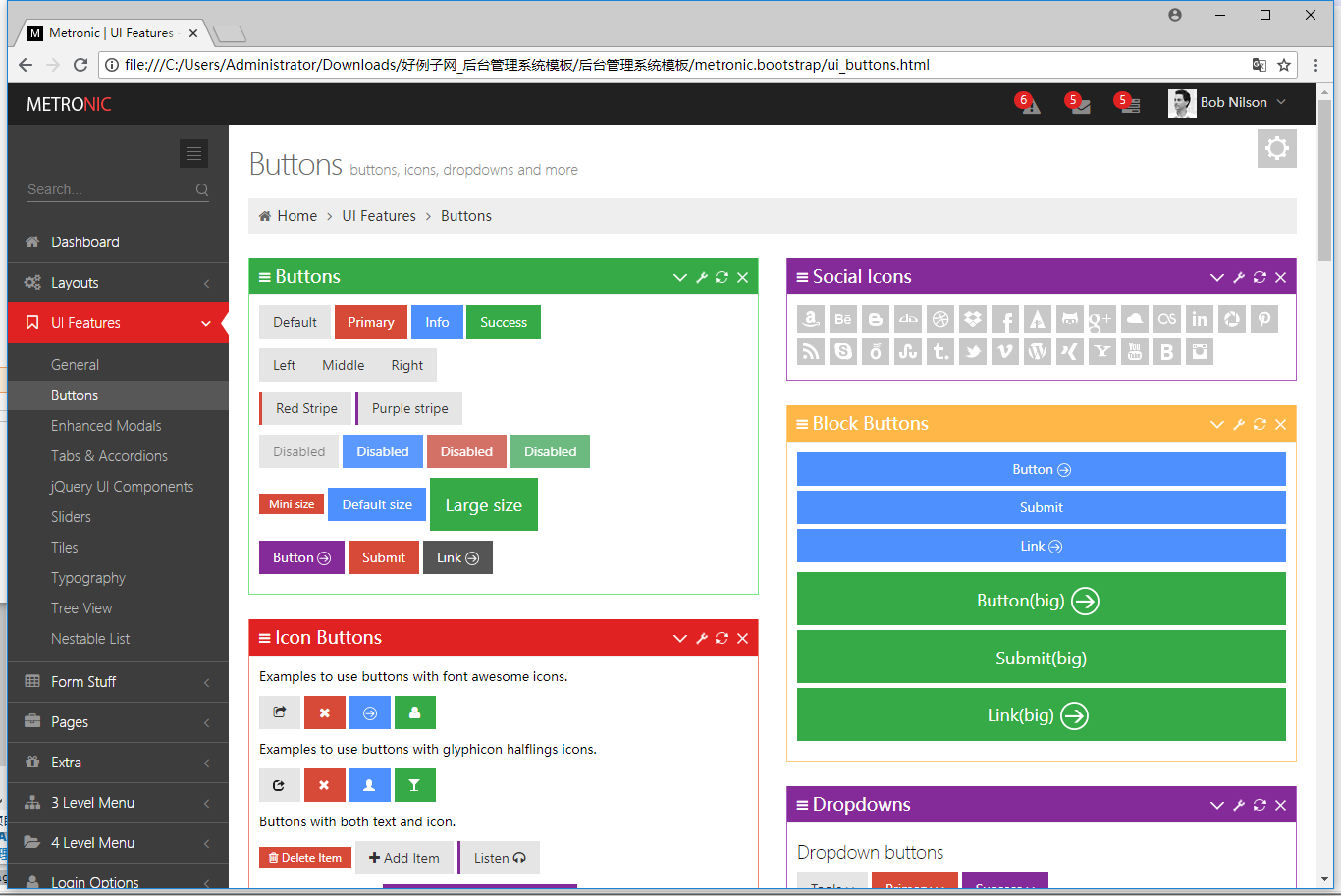The width and height of the screenshot is (1341, 896).
Task: Click the Purple stripe button
Action: click(409, 408)
